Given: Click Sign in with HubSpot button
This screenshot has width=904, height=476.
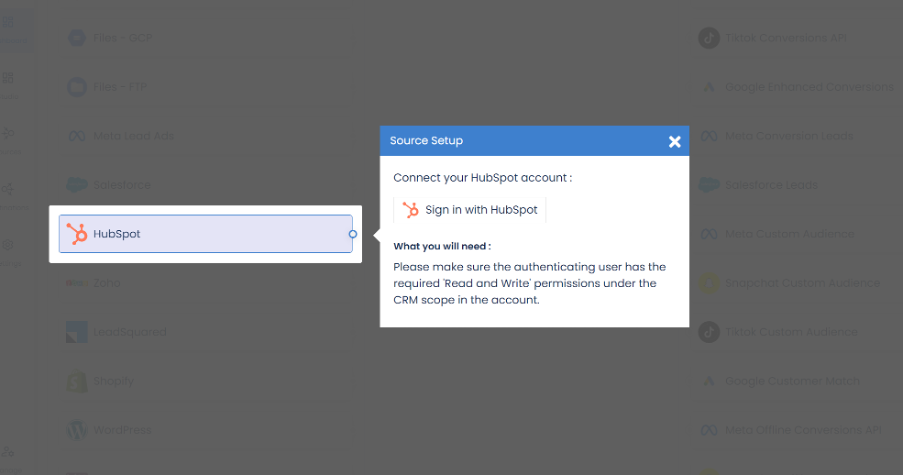Looking at the screenshot, I should 469,210.
